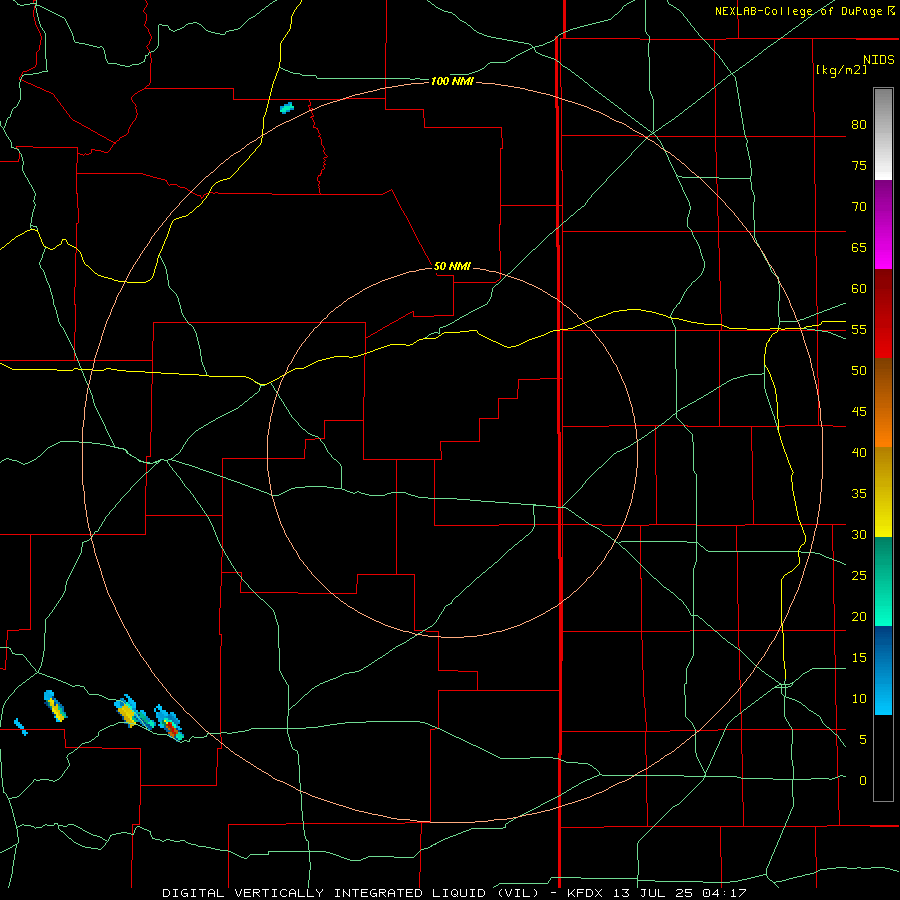Pick the gray-white segment of the color bar
Viewport: 900px width, 900px height.
click(x=883, y=134)
